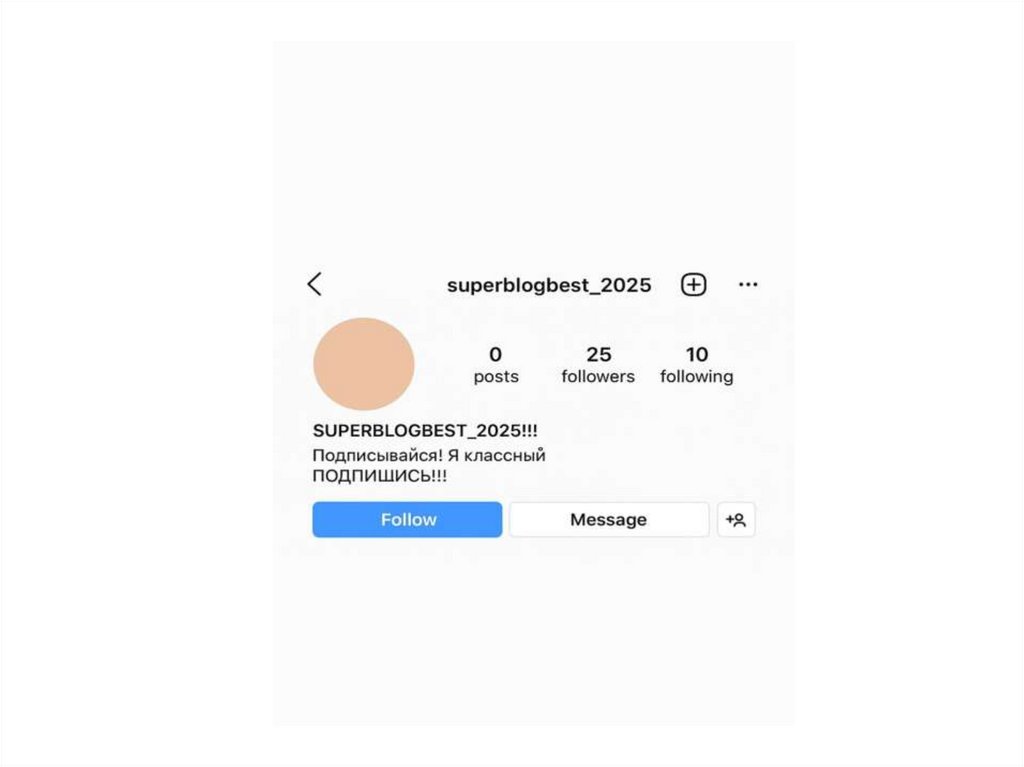Select the posts label under zero

[496, 377]
